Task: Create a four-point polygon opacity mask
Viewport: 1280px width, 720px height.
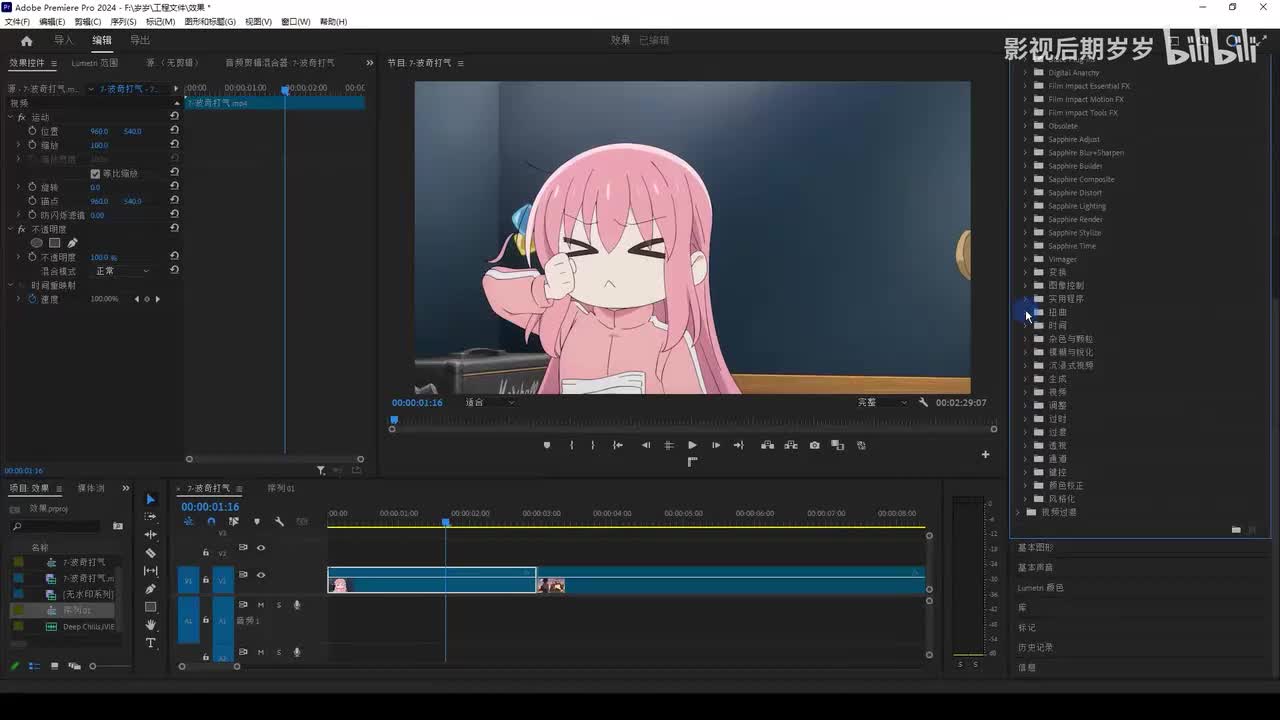Action: [x=55, y=243]
